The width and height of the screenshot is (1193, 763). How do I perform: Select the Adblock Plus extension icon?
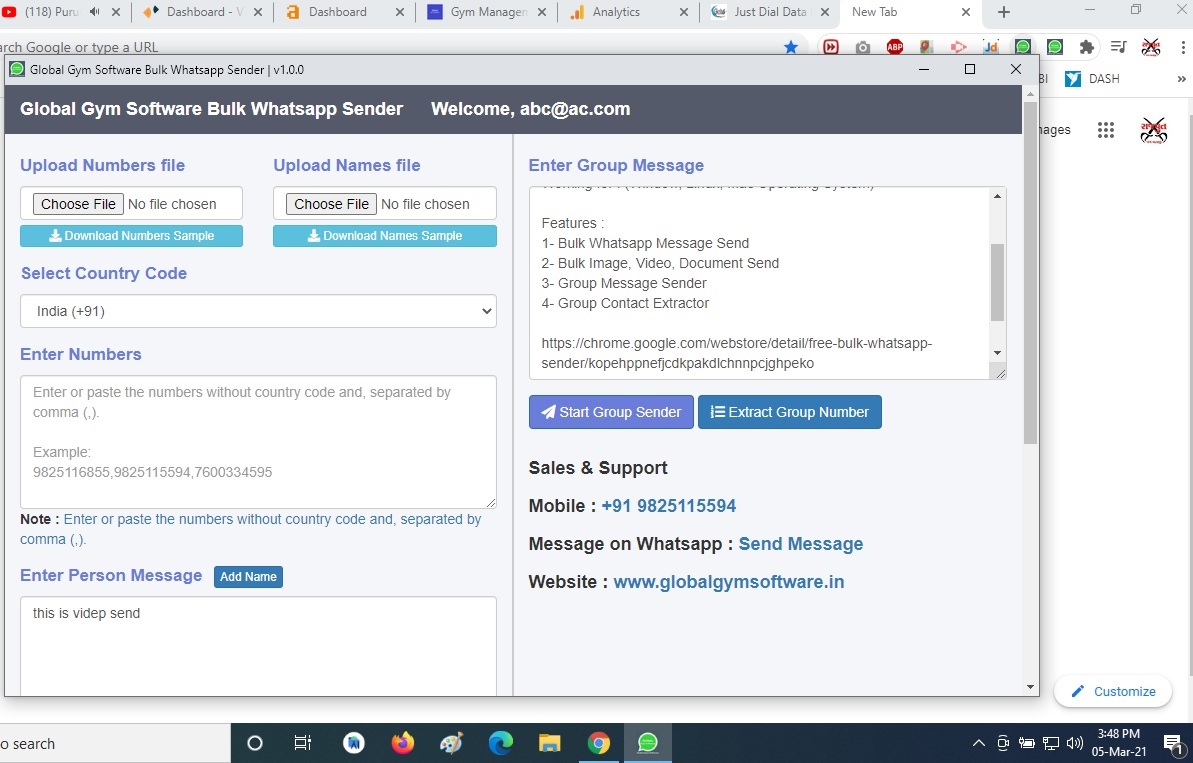coord(894,46)
